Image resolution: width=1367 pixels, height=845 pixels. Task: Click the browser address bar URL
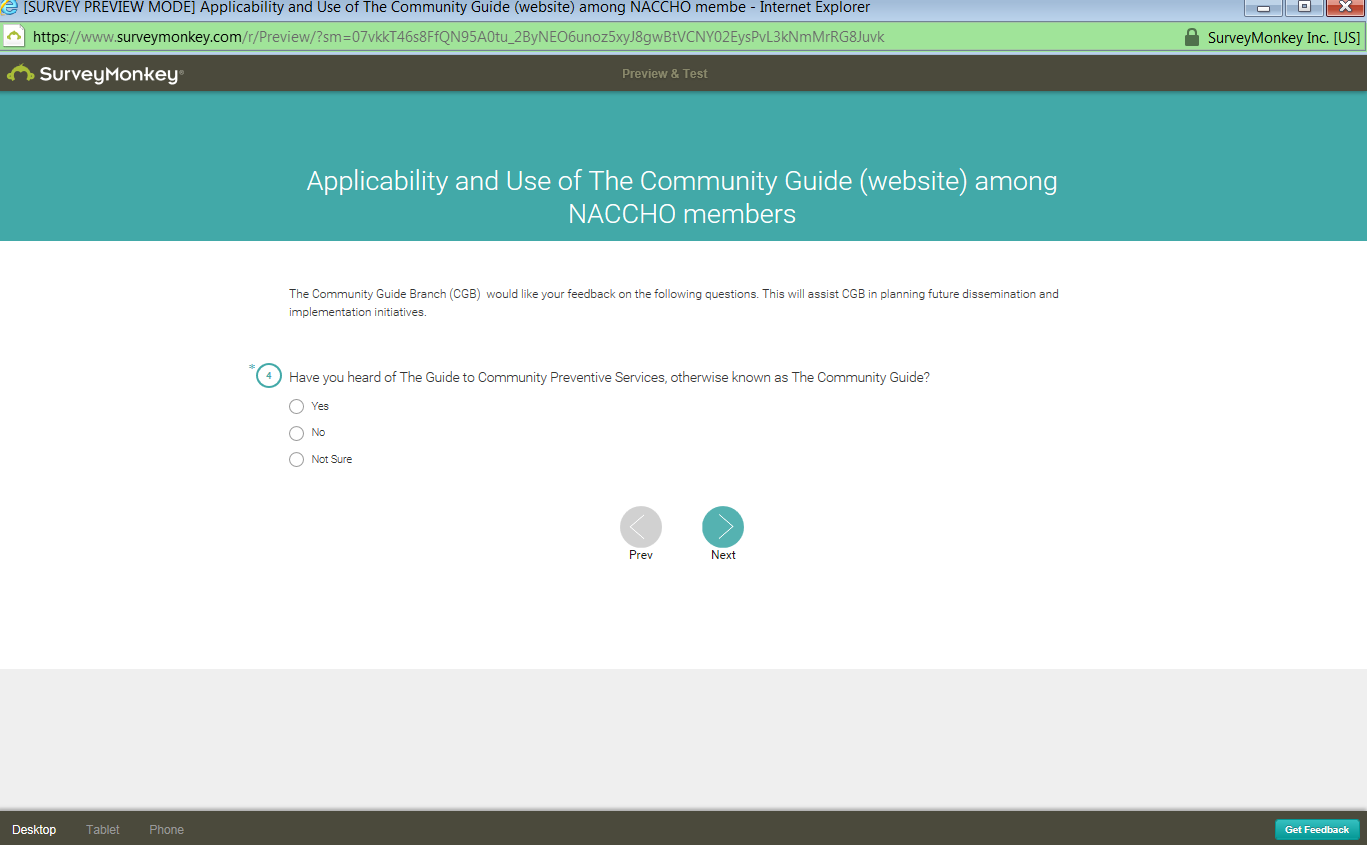pos(459,37)
